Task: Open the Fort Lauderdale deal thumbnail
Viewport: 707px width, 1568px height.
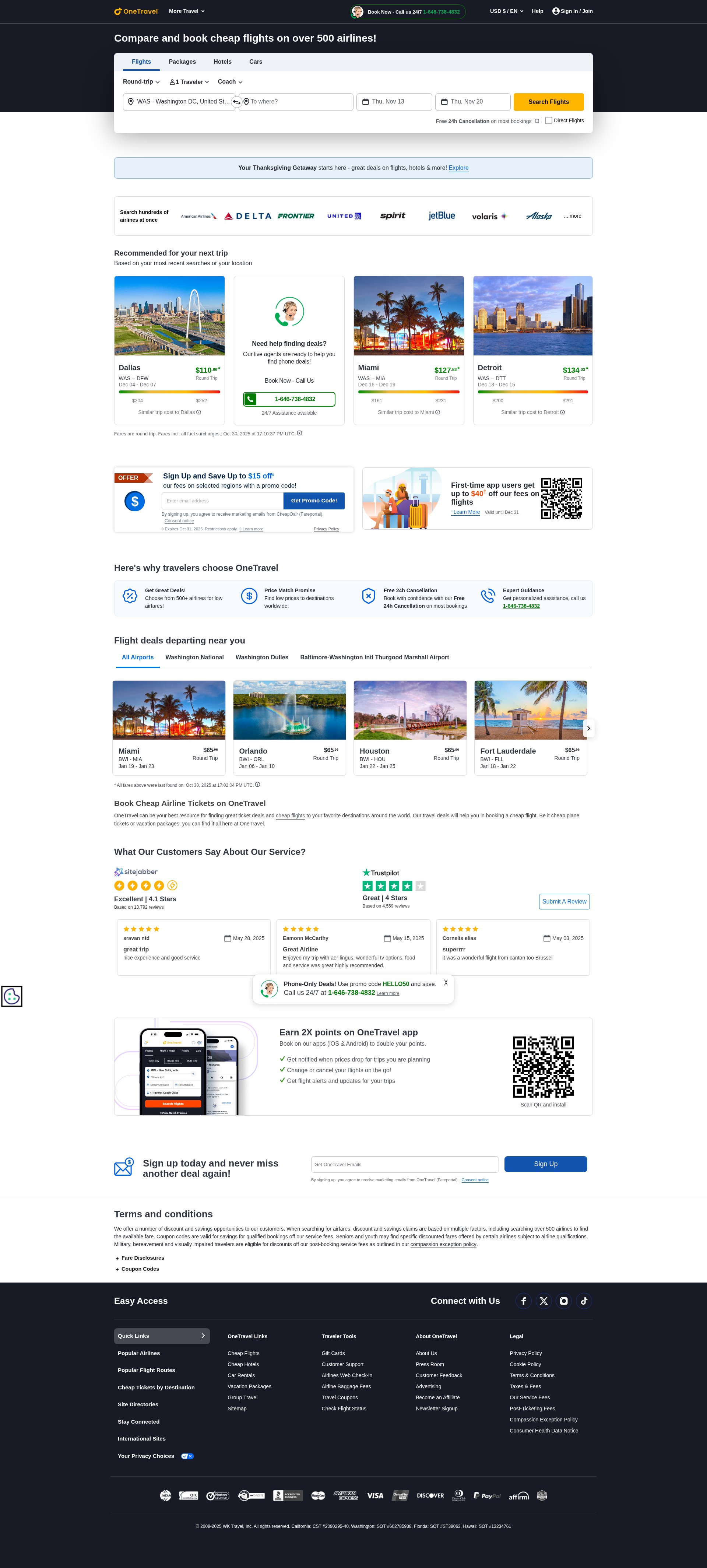Action: point(531,711)
